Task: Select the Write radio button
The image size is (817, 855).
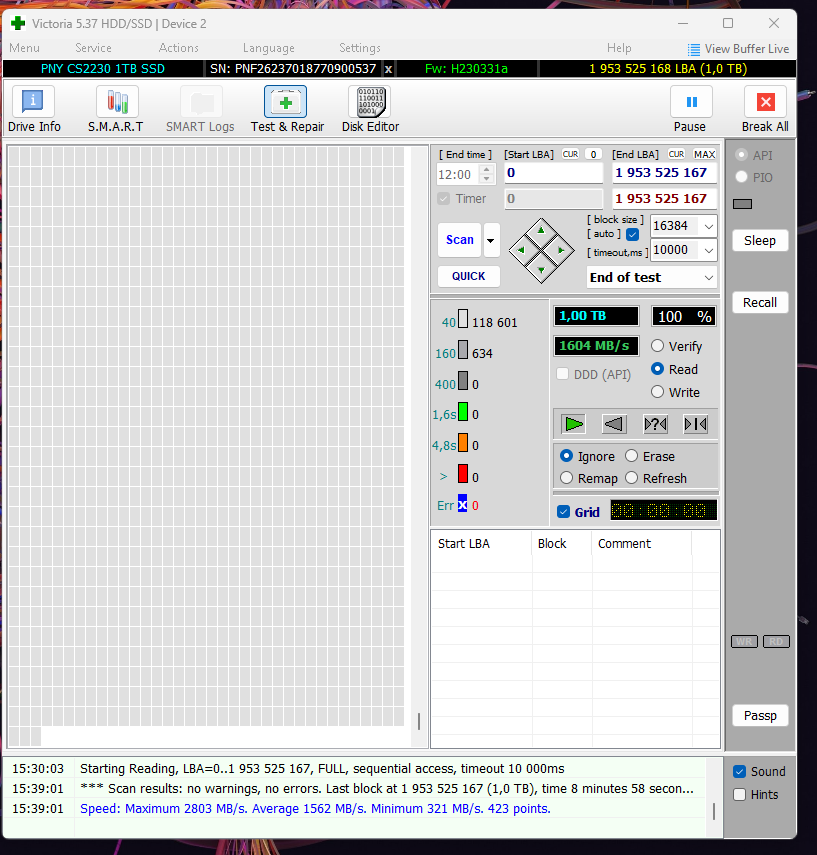Action: [x=658, y=392]
